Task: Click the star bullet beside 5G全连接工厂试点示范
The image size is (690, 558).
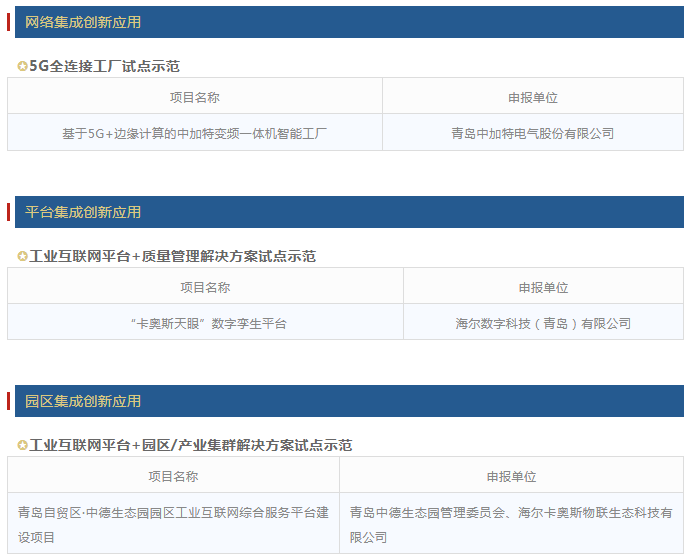Action: [22, 66]
